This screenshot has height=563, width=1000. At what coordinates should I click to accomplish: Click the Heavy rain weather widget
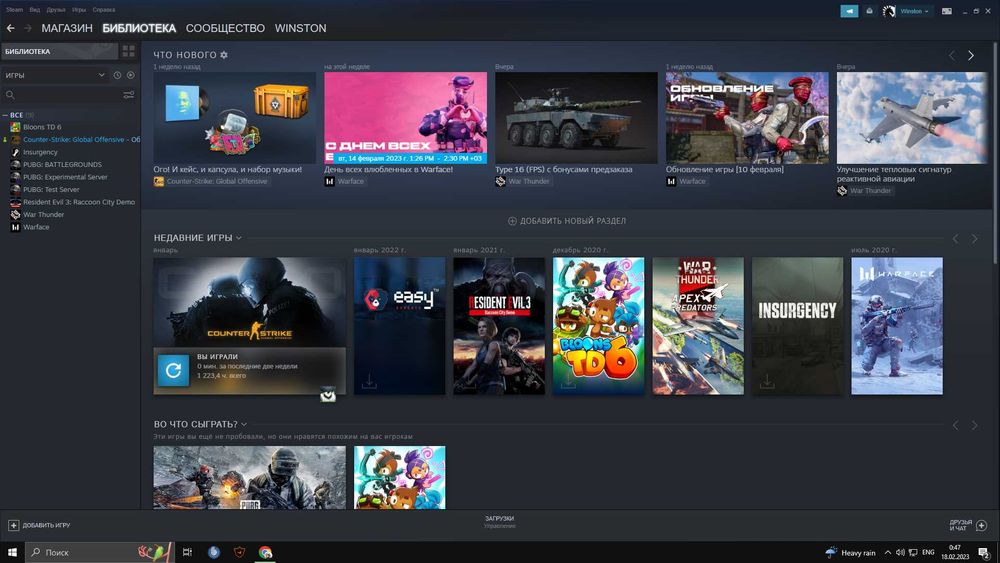(x=851, y=552)
